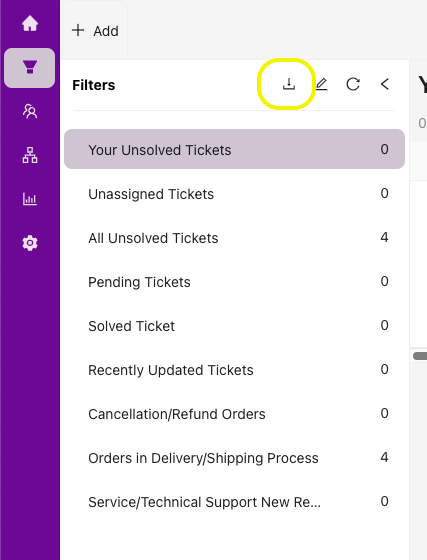Open Solved Ticket filter
This screenshot has height=560, width=427.
(x=235, y=326)
